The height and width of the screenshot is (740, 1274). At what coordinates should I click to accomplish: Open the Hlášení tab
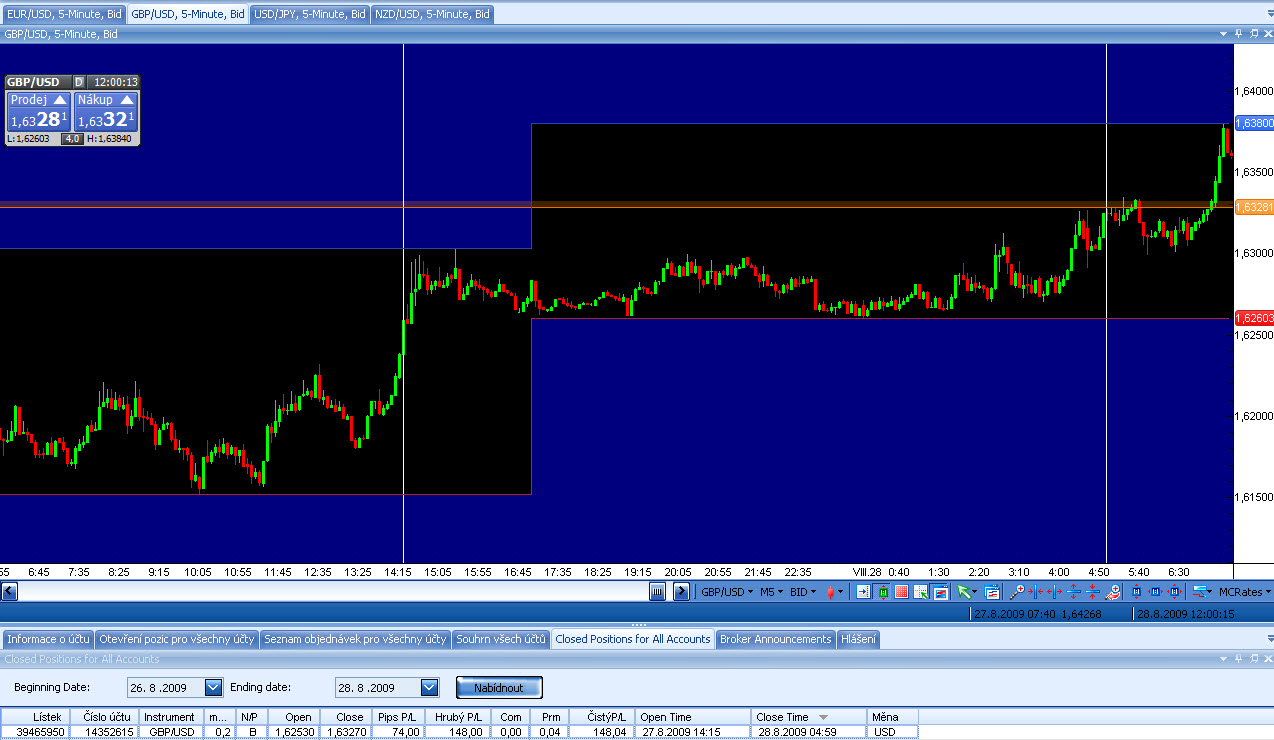coord(858,639)
